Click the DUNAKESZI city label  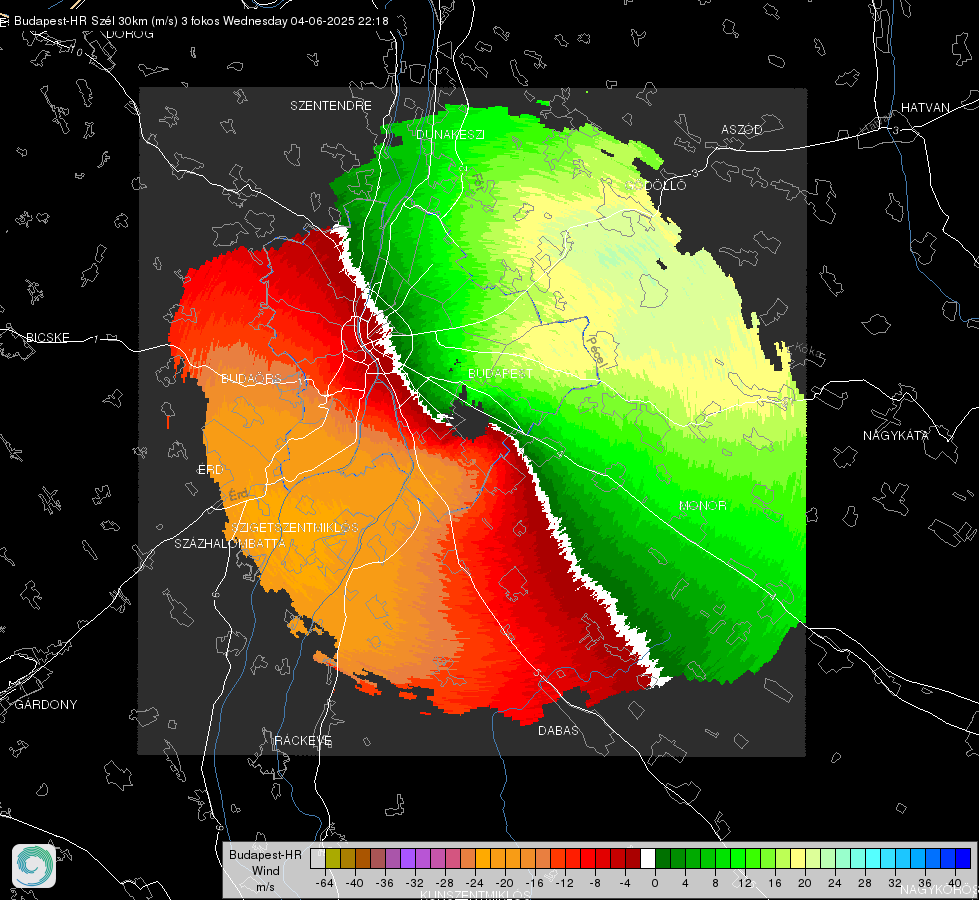pyautogui.click(x=450, y=134)
